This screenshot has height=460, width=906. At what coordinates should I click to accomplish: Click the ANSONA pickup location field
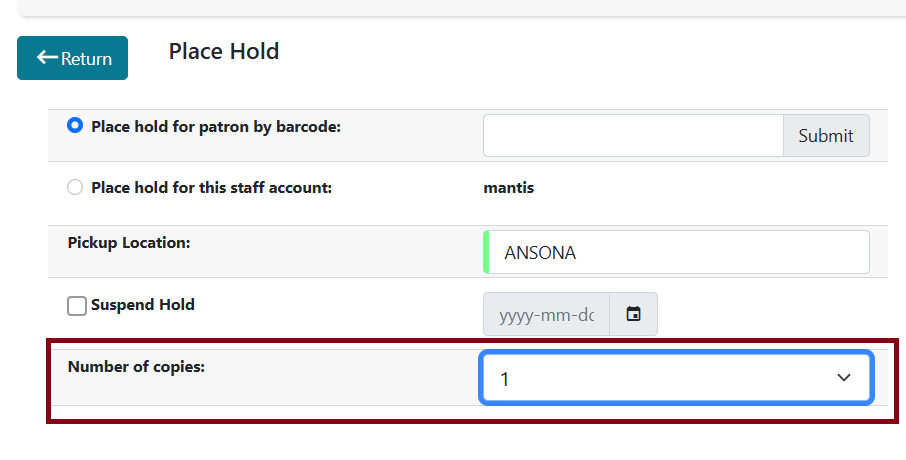tap(678, 253)
